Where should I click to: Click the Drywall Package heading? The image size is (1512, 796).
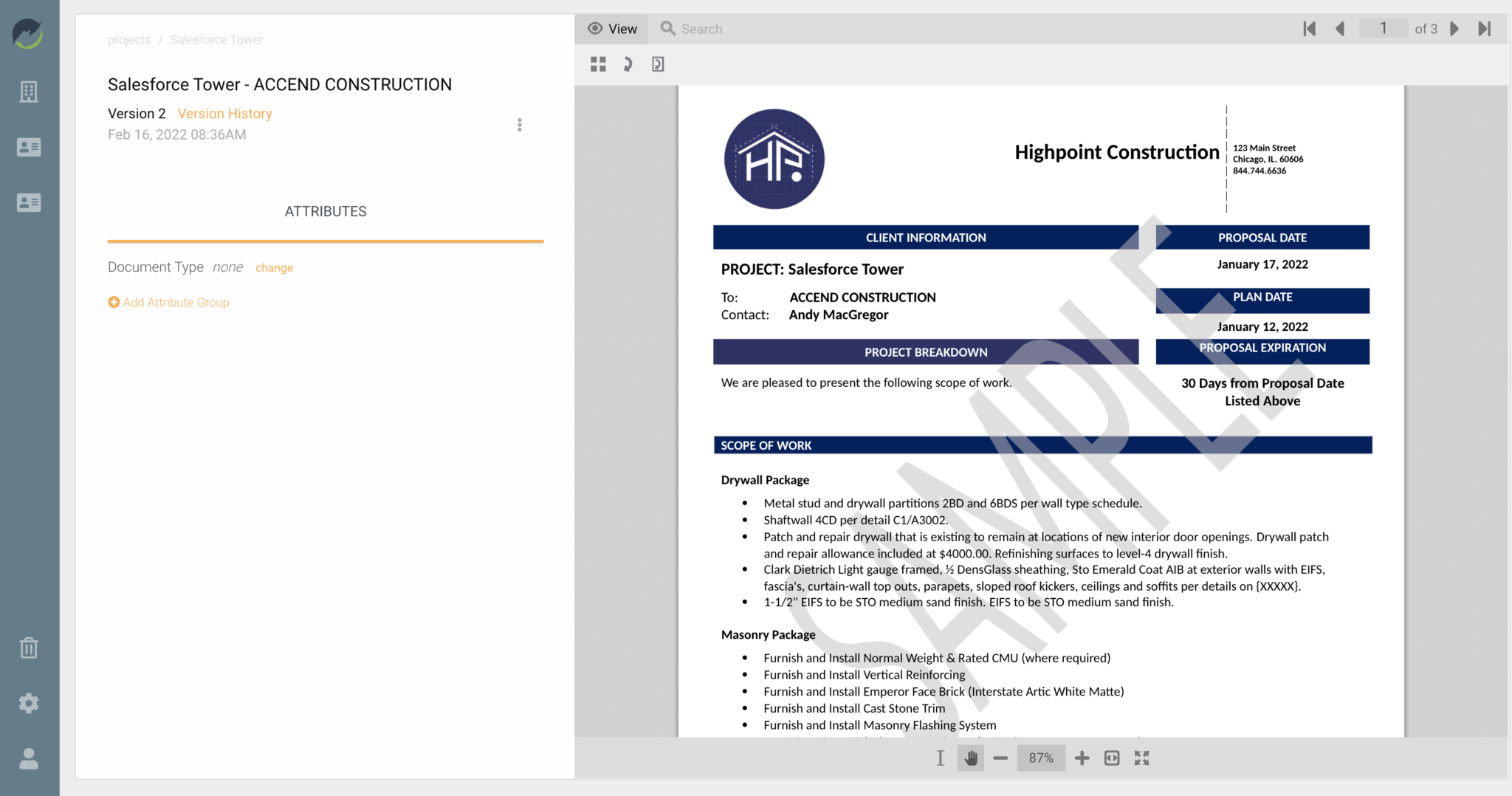click(765, 480)
